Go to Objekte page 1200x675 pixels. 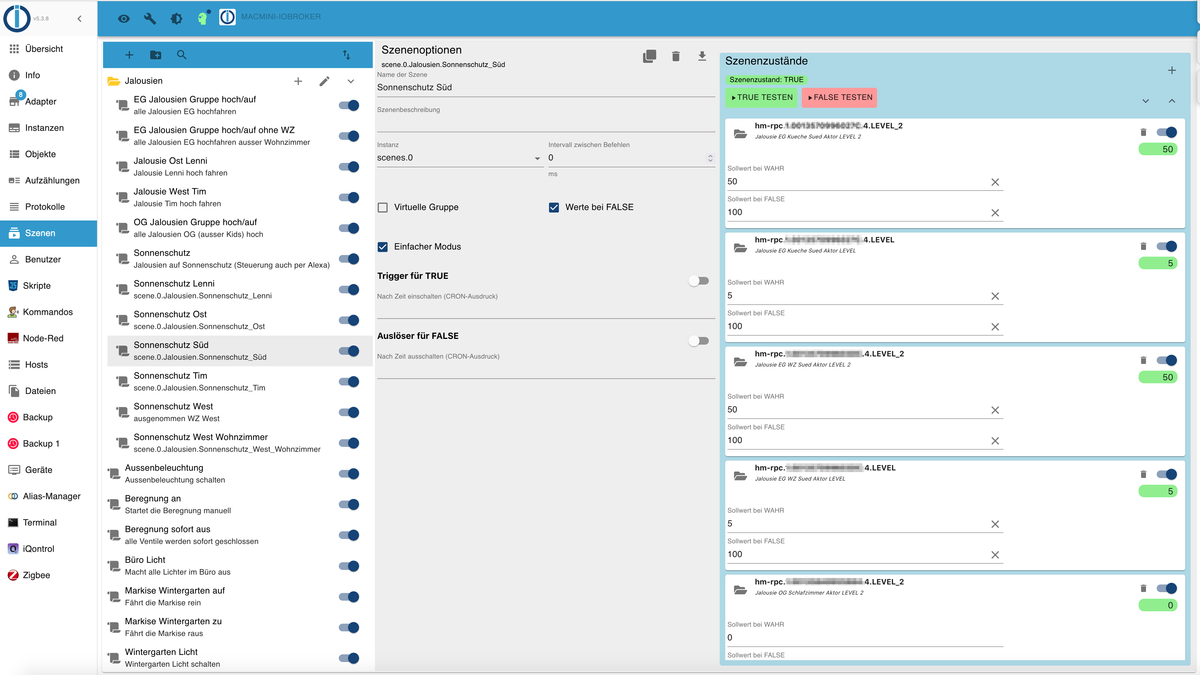pos(48,154)
